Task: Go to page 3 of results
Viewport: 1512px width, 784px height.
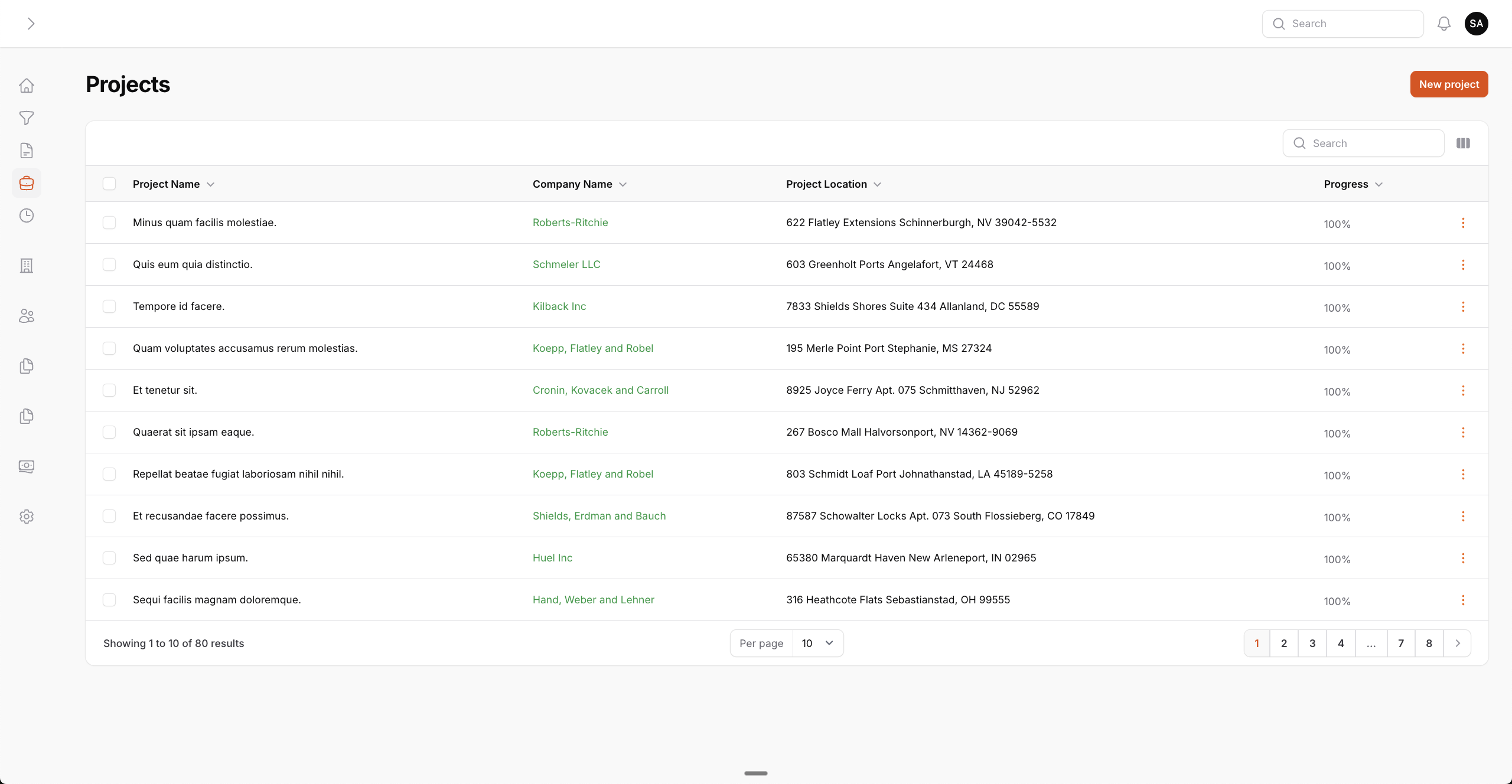Action: coord(1312,643)
